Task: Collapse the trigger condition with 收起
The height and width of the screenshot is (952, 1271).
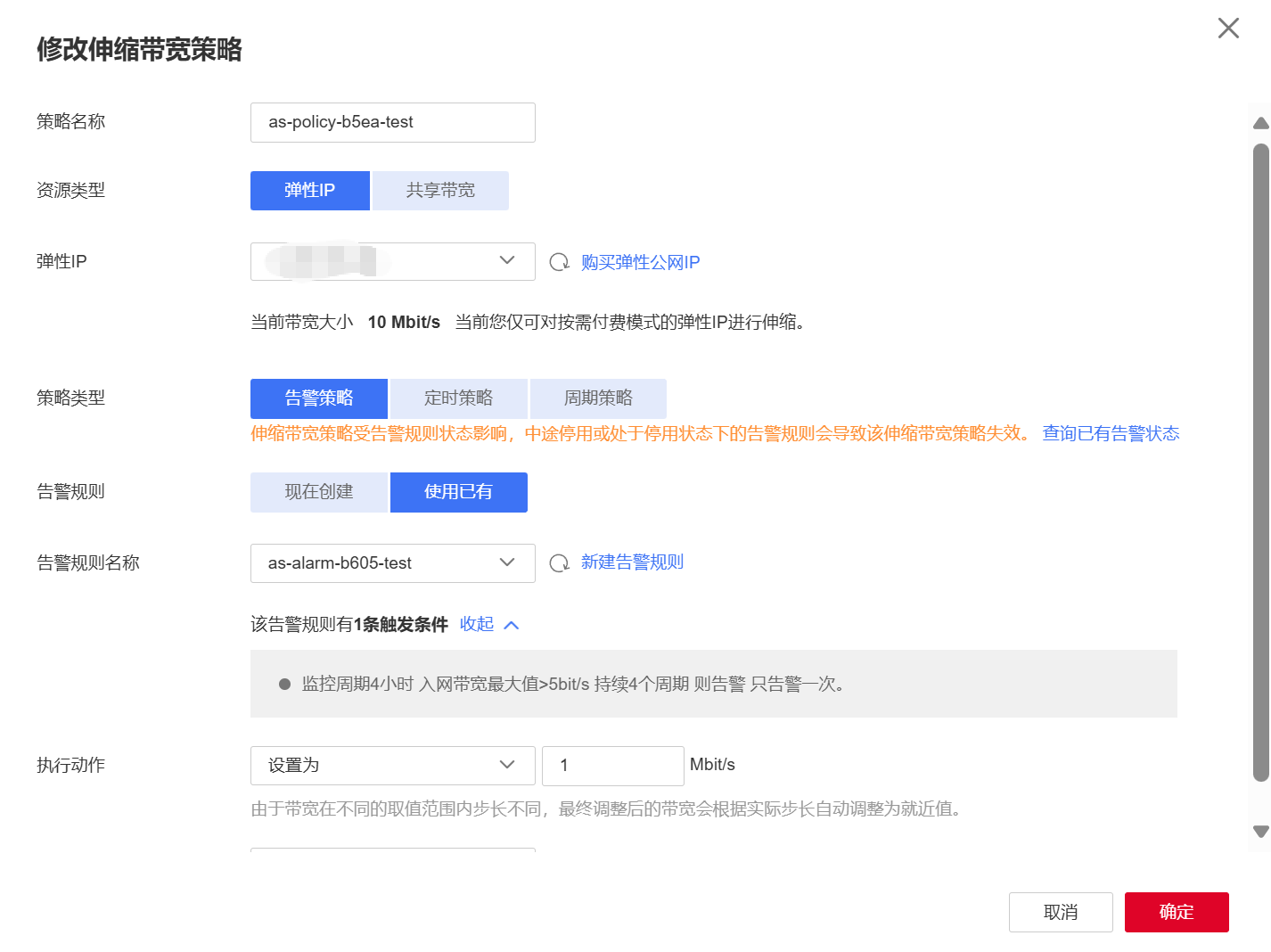Action: (478, 624)
